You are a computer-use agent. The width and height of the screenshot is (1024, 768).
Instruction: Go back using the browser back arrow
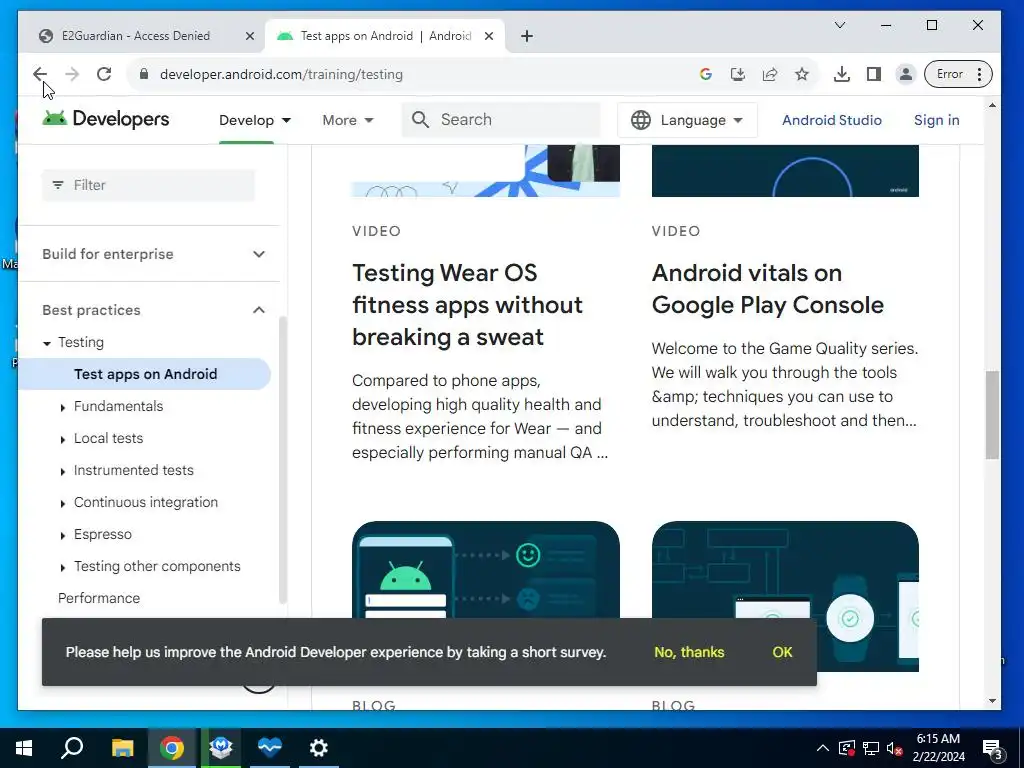[x=40, y=74]
